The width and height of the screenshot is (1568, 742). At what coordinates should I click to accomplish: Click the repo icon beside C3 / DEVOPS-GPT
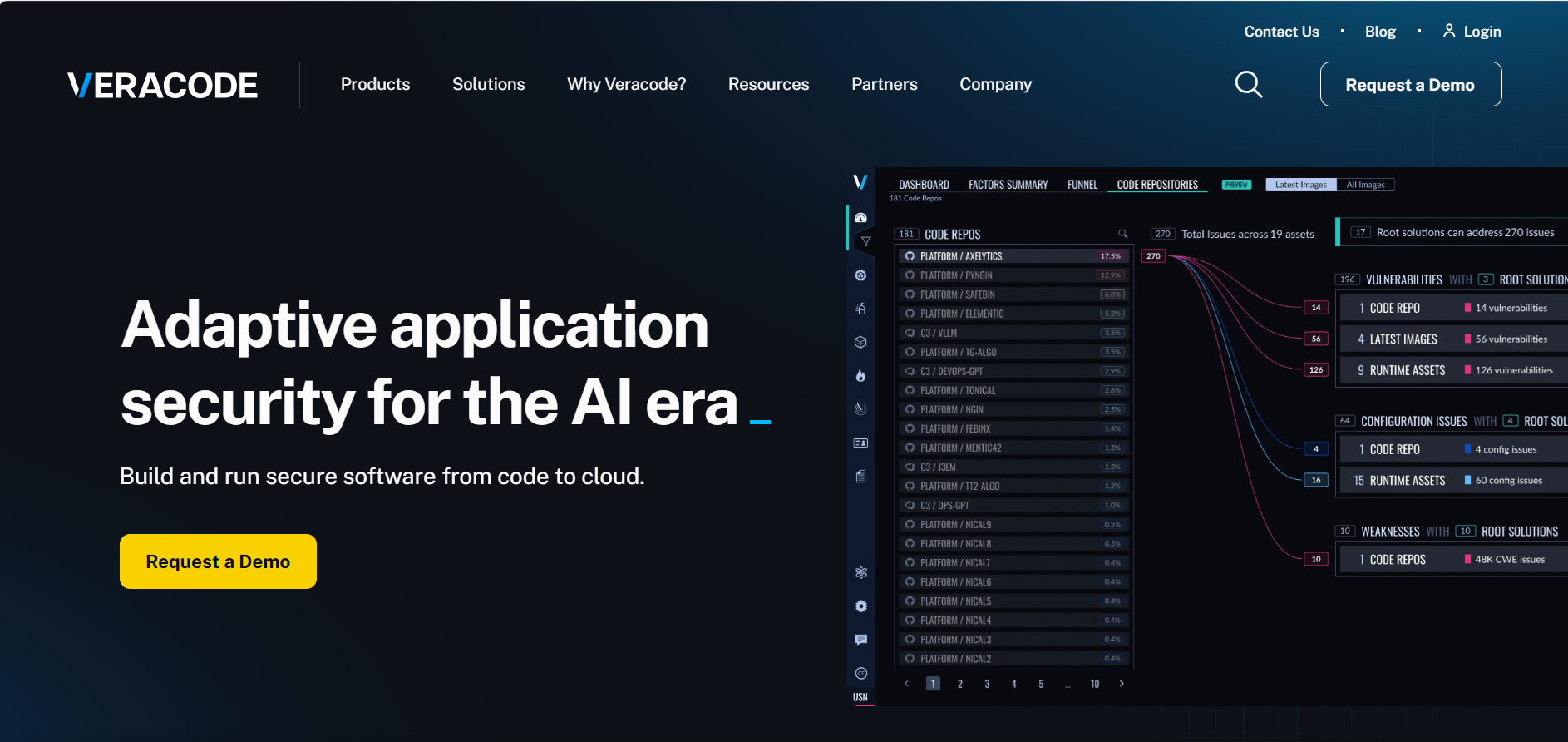tap(910, 371)
